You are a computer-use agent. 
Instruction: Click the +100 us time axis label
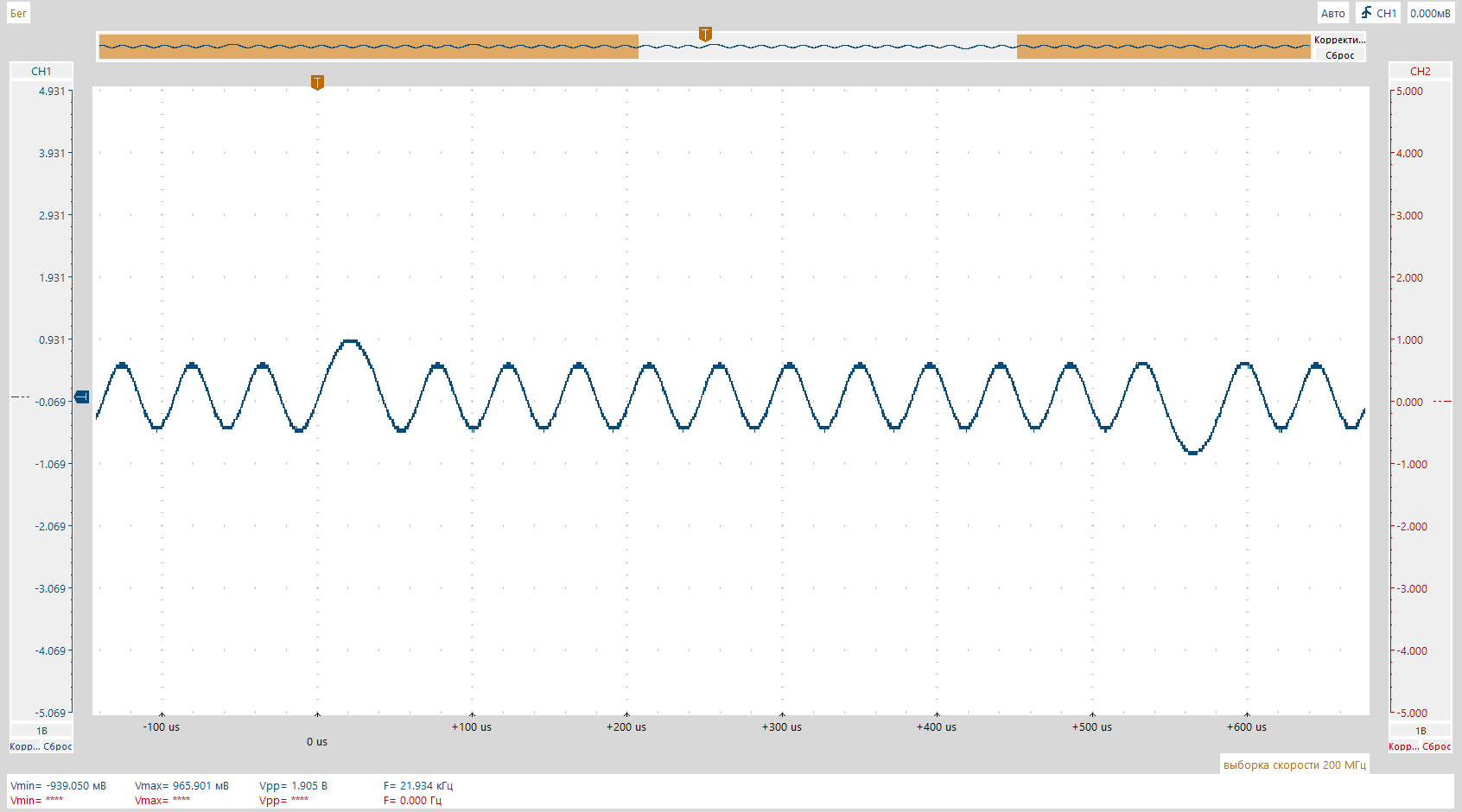[472, 726]
